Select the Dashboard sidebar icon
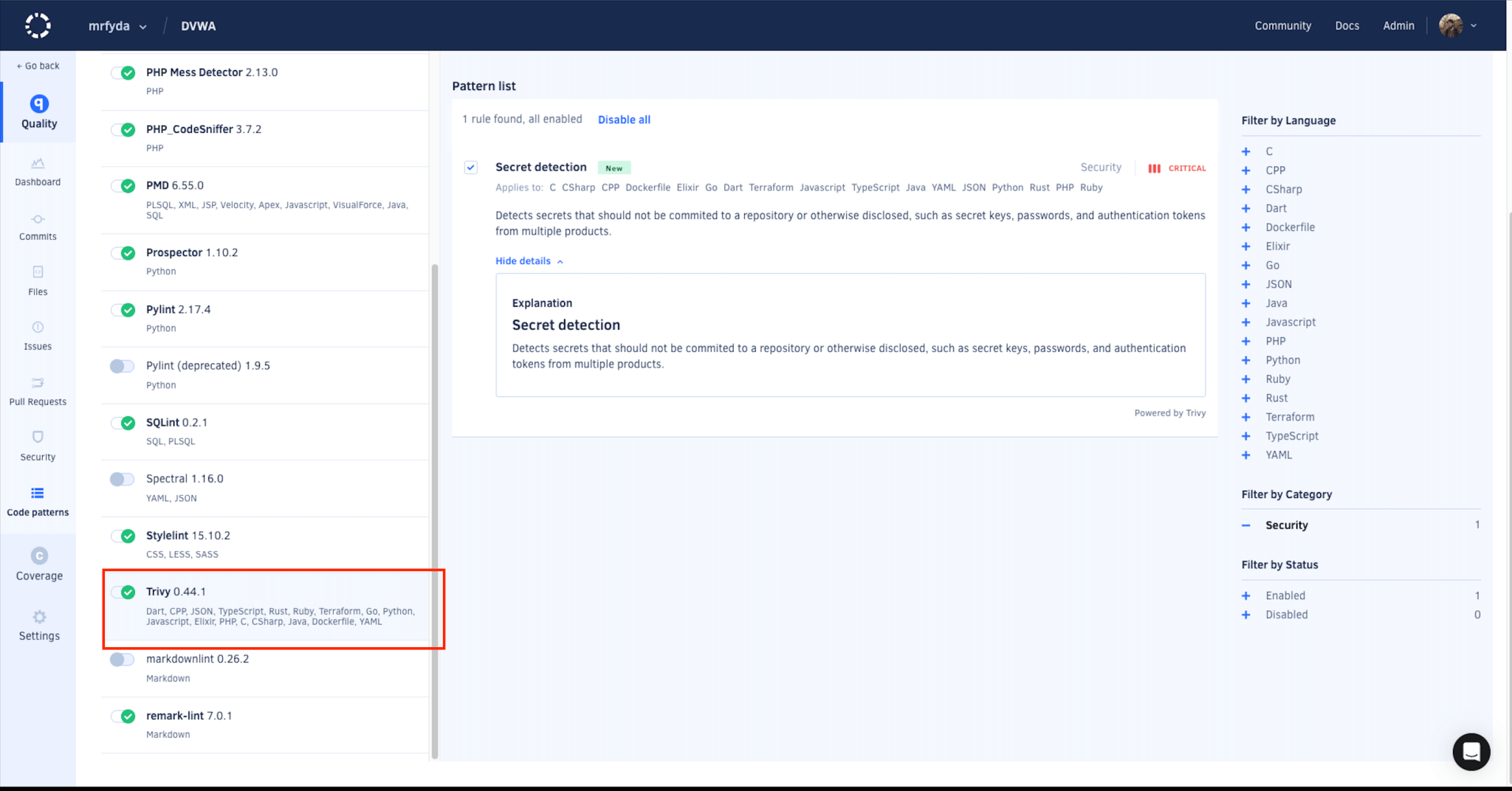This screenshot has height=791, width=1512. pos(38,164)
